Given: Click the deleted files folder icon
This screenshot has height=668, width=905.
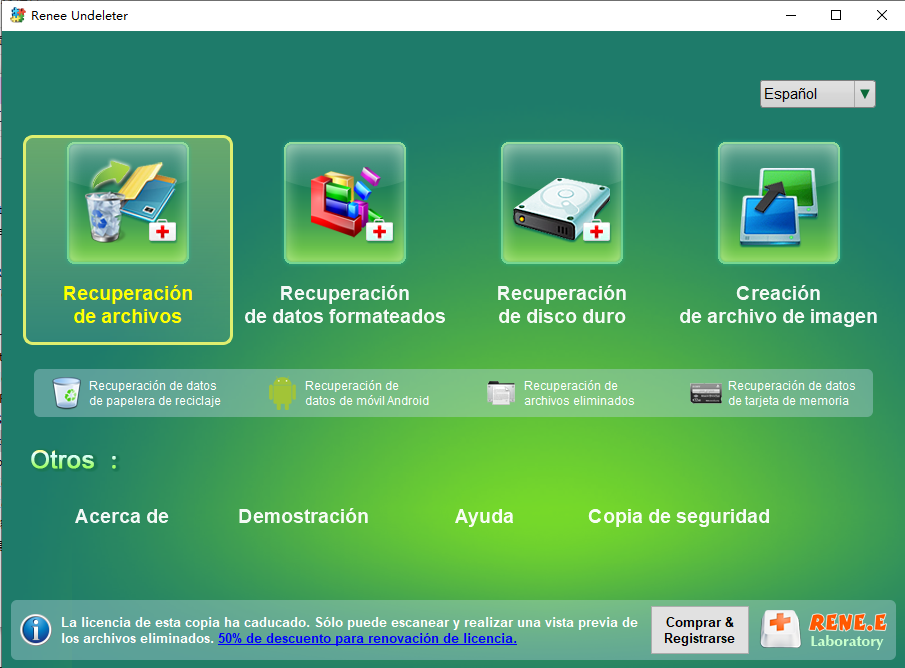Looking at the screenshot, I should [500, 393].
